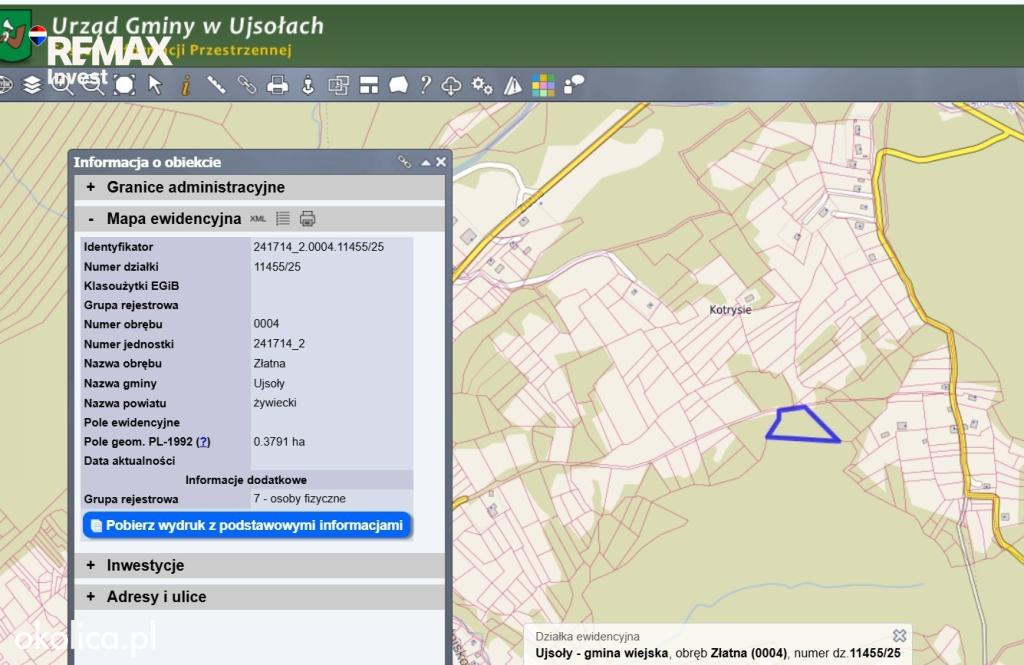Open the gears settings tool
The width and height of the screenshot is (1024, 665).
(482, 85)
